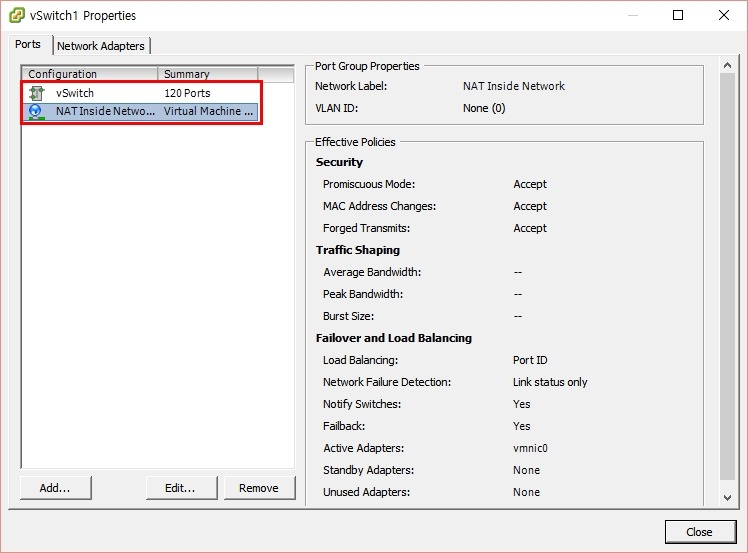Click the Configuration column header
748x553 pixels.
point(90,74)
